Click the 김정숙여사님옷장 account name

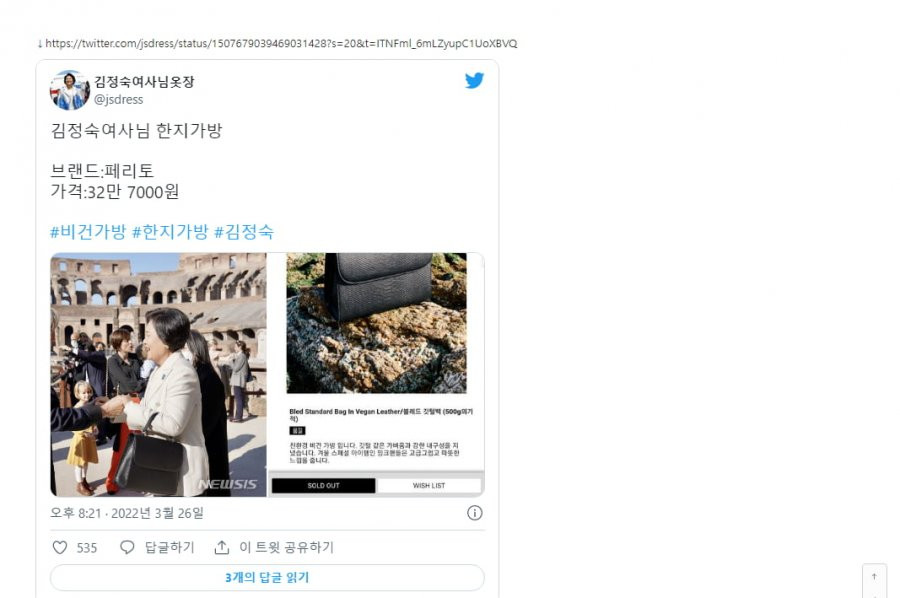coord(144,81)
